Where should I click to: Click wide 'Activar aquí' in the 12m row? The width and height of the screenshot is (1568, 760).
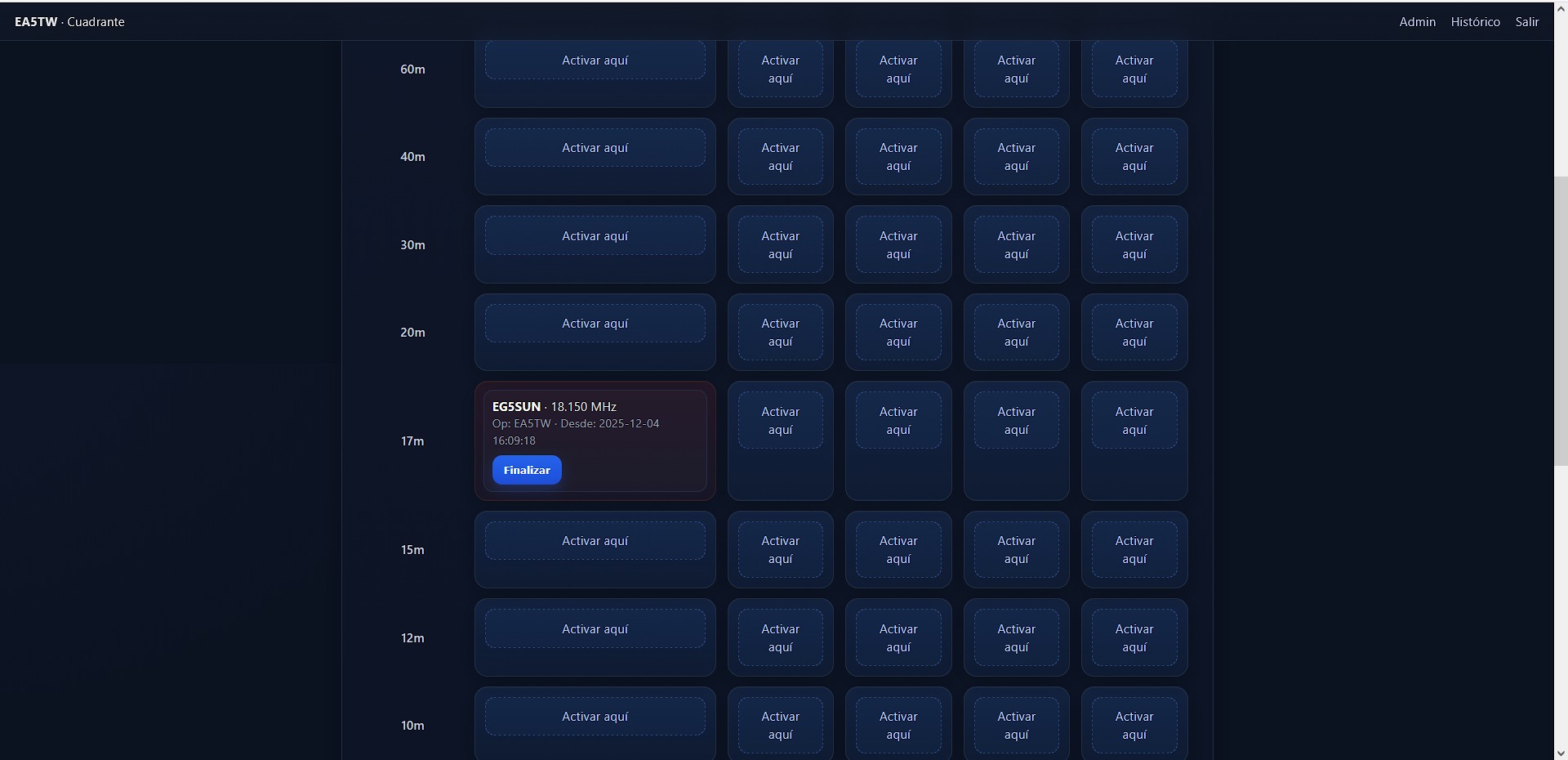[x=595, y=629]
